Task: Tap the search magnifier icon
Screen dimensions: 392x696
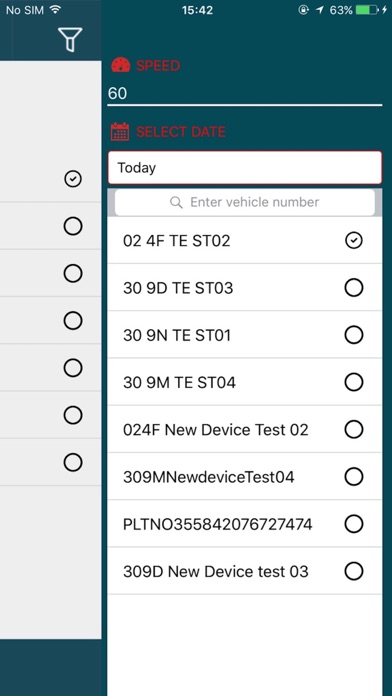Action: click(176, 202)
